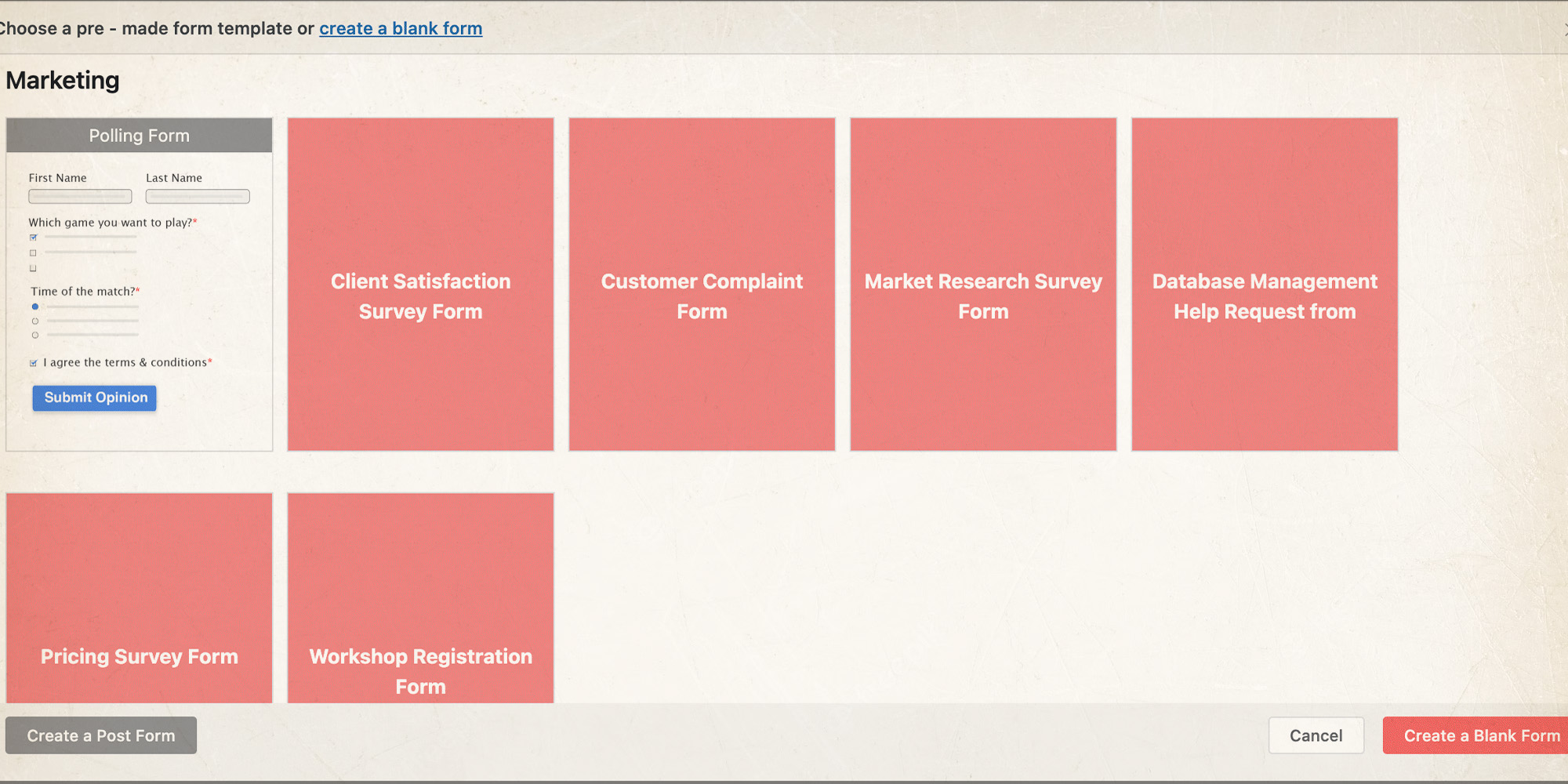Screen dimensions: 1568x784
Task: Click the 'Time of the match?' label
Action: pos(85,292)
